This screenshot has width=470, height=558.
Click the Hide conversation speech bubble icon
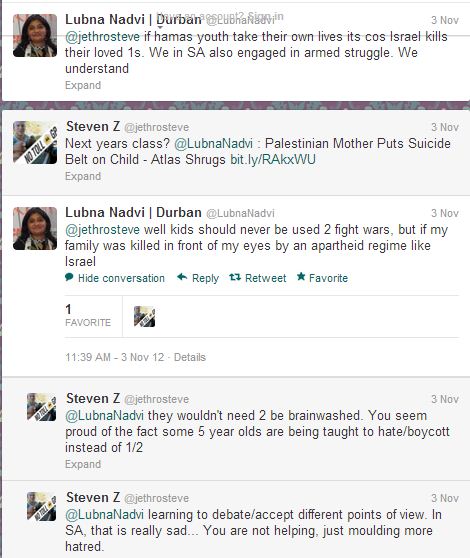click(69, 277)
